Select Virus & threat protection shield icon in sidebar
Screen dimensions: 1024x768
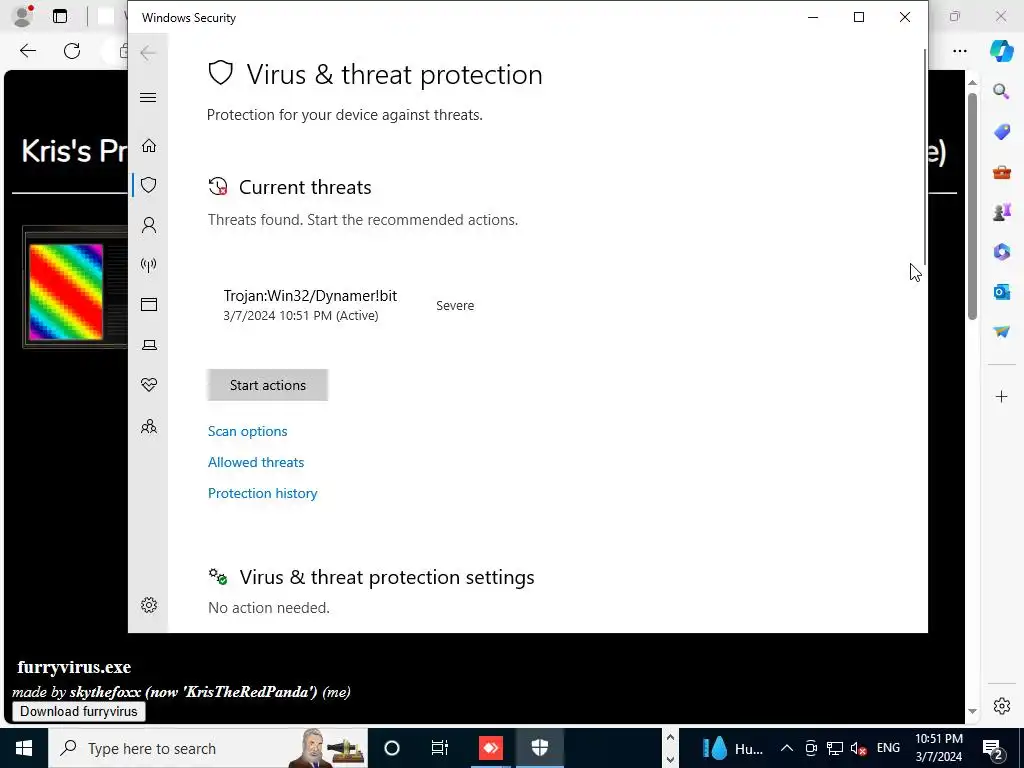(149, 185)
